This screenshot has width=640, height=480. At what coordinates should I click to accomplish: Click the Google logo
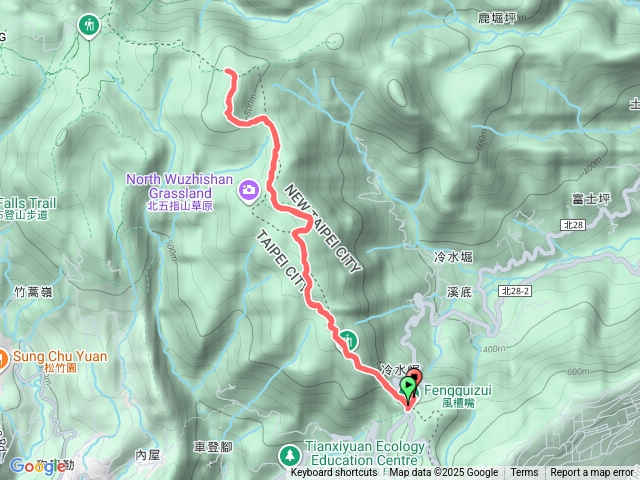pyautogui.click(x=38, y=466)
